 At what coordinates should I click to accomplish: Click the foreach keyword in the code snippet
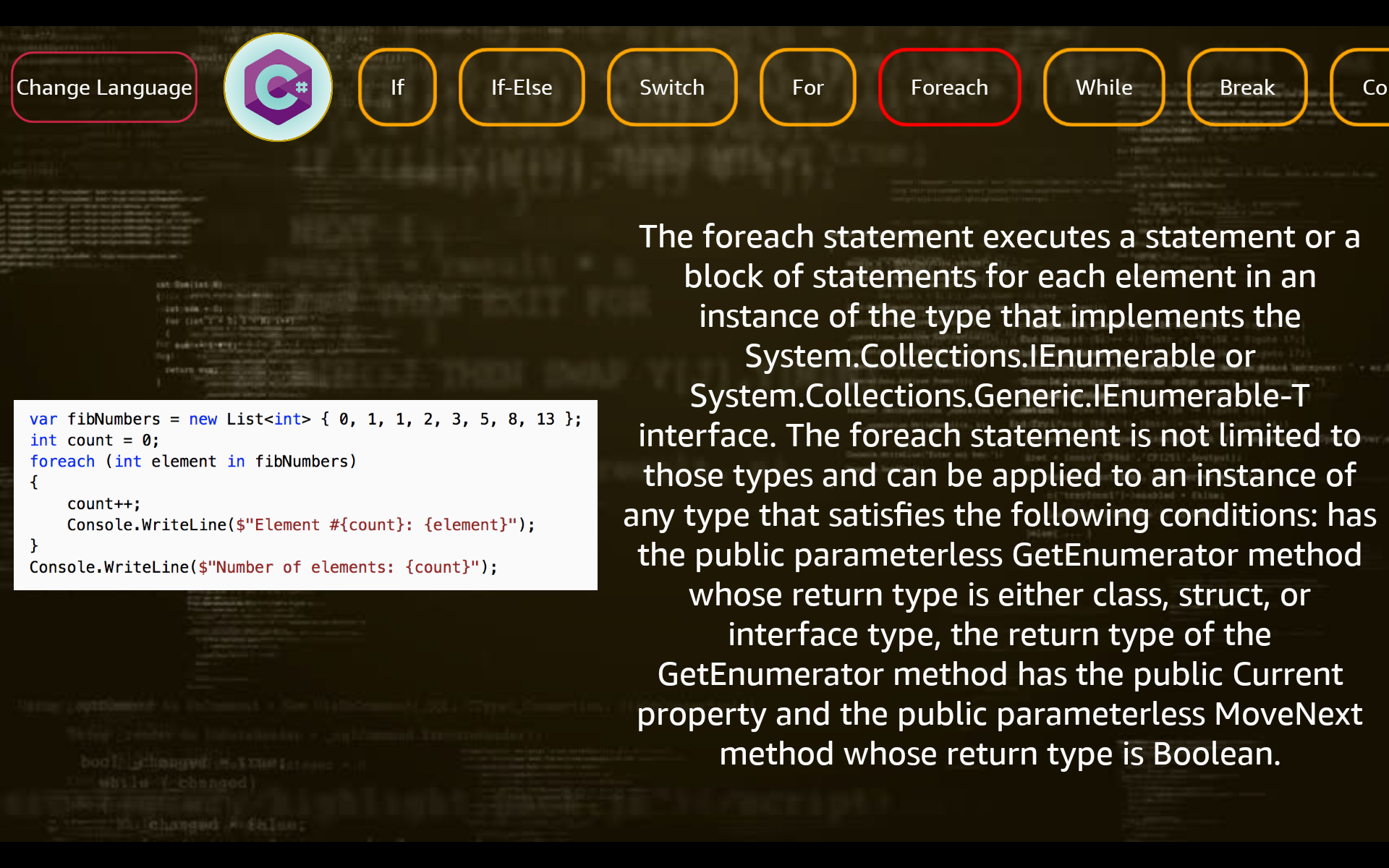point(62,461)
